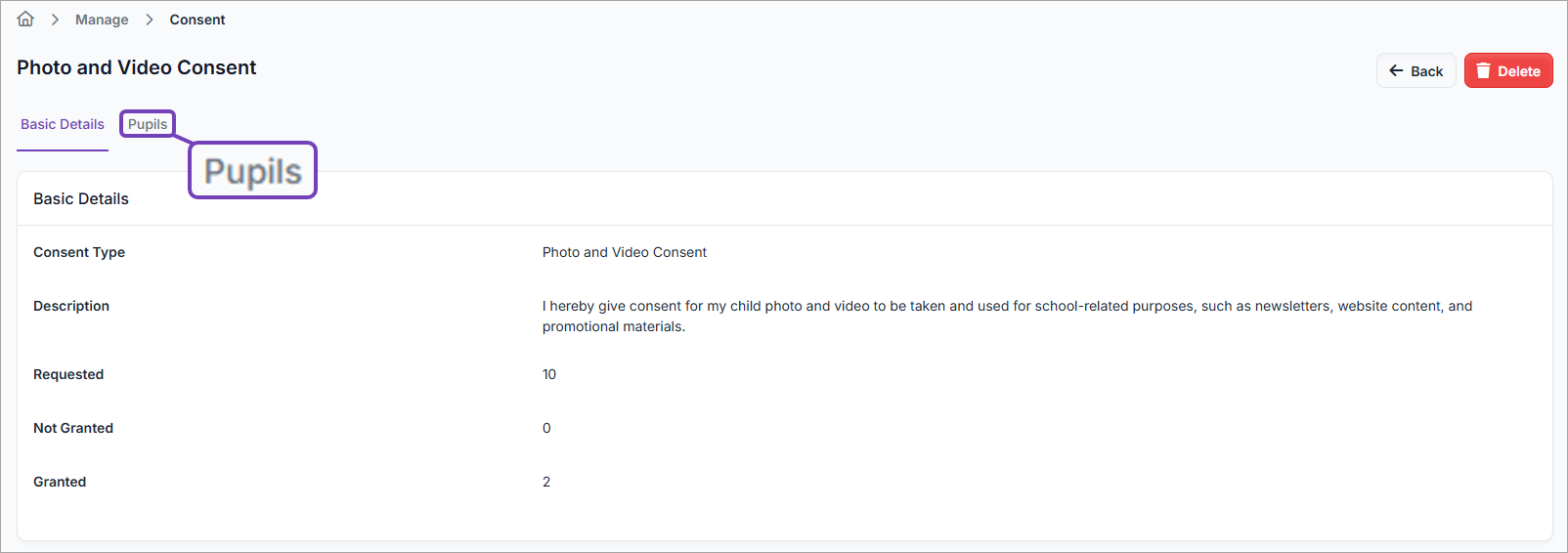Viewport: 1568px width, 553px height.
Task: Click the Requested count value 10
Action: coord(549,374)
